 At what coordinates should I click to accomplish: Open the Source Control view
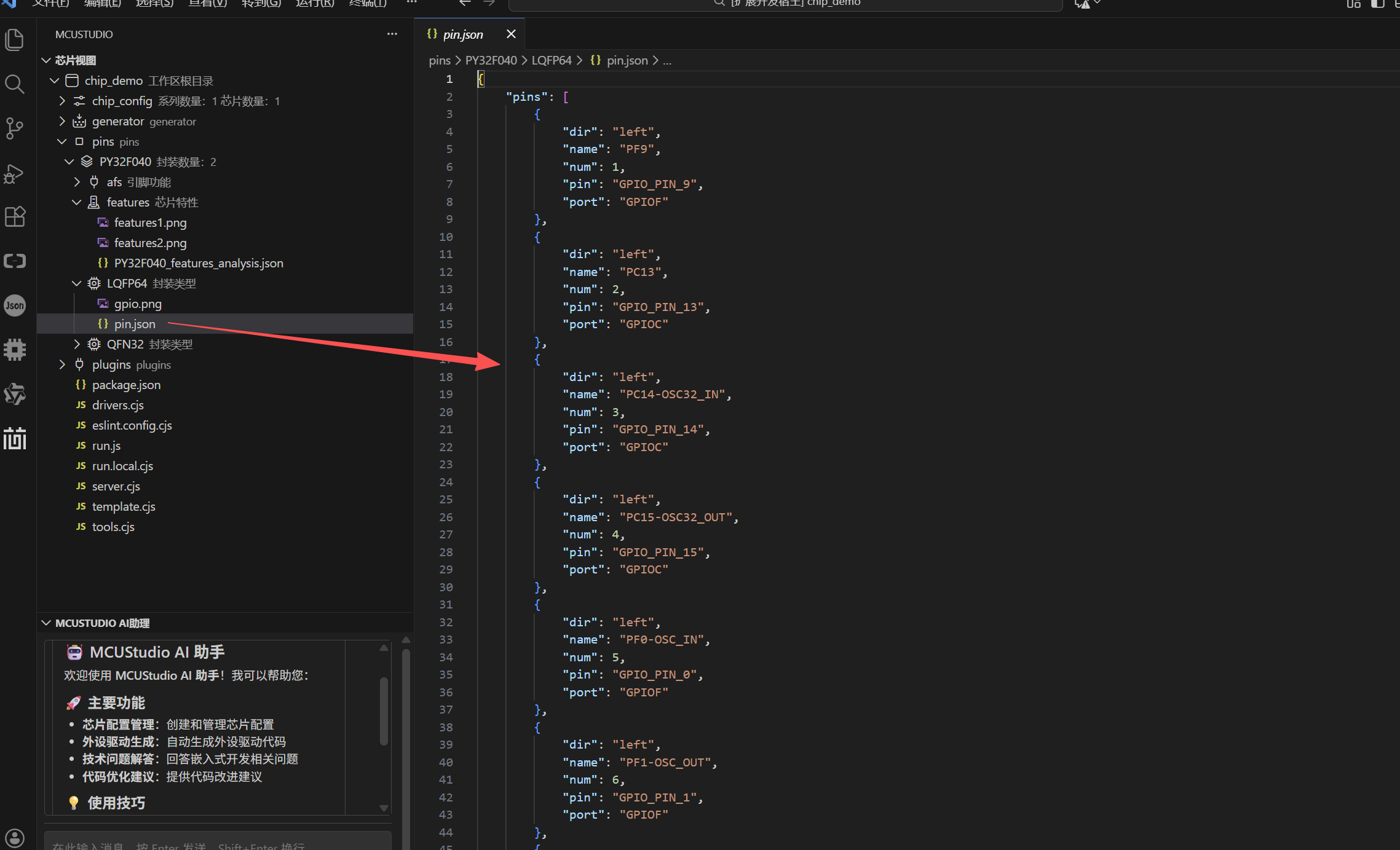coord(14,128)
